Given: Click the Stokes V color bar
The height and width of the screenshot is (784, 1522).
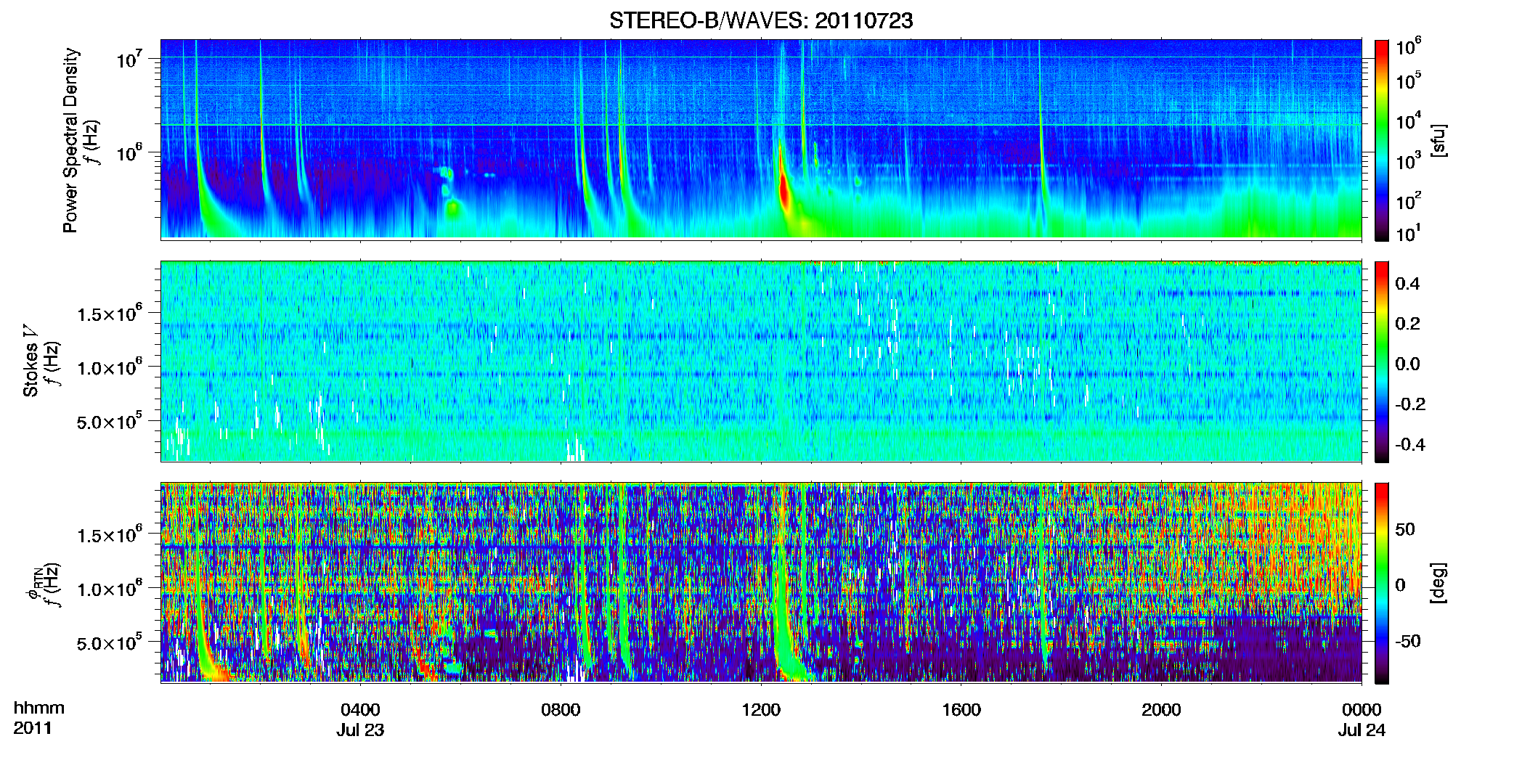Looking at the screenshot, I should [x=1381, y=362].
